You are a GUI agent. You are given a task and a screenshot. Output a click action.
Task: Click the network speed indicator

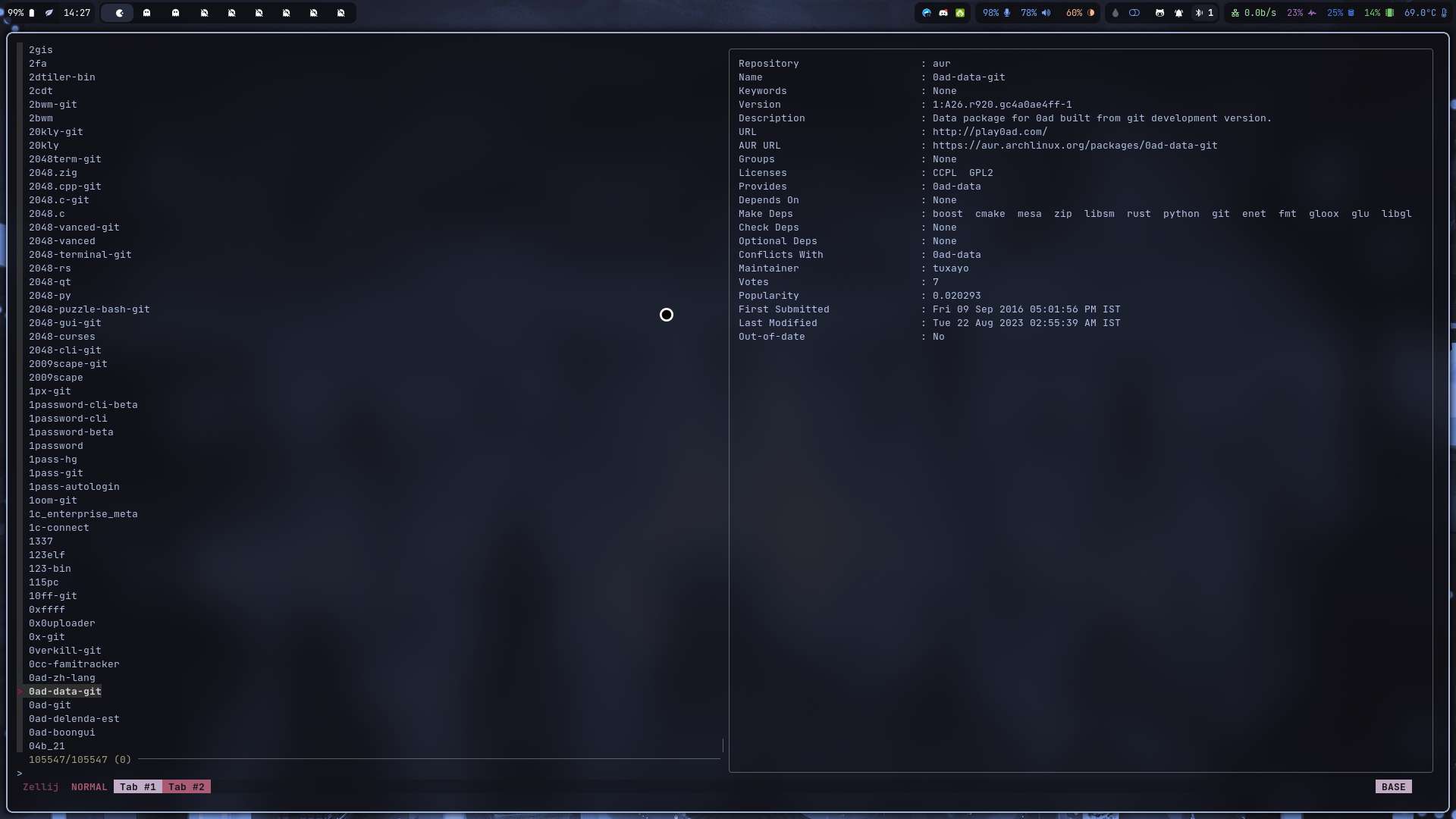point(1254,13)
